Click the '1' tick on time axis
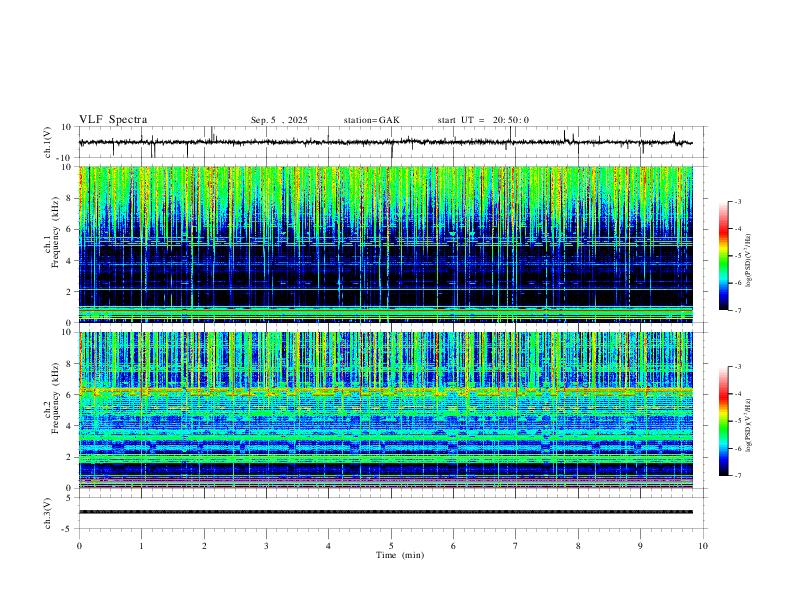Screen dimensions: 792x612 [141, 546]
